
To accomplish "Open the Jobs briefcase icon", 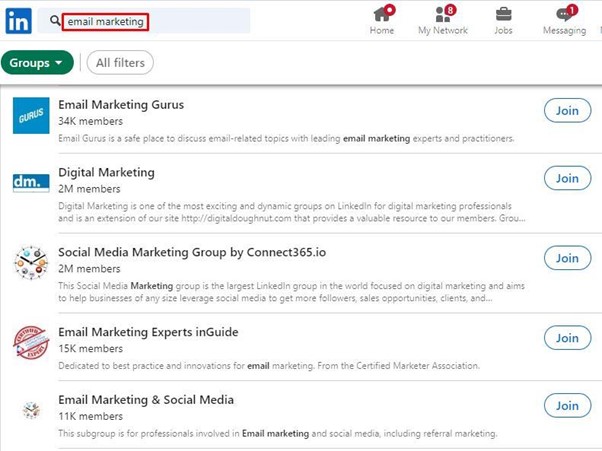I will pos(503,21).
